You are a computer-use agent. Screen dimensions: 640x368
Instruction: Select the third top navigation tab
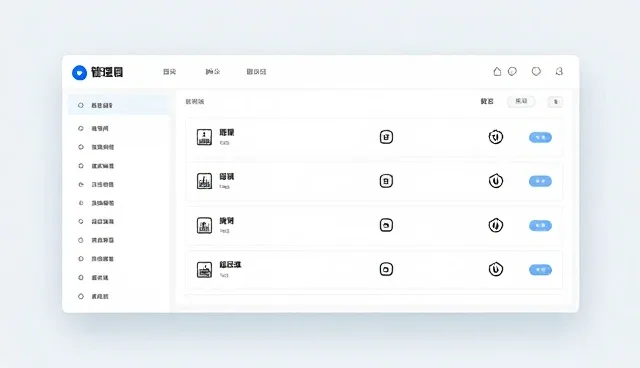pyautogui.click(x=256, y=72)
